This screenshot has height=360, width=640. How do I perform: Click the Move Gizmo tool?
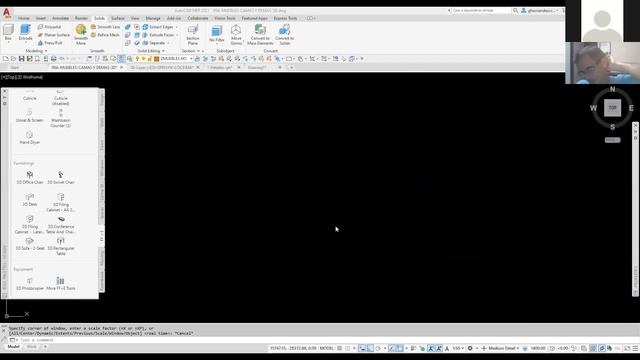coord(236,35)
